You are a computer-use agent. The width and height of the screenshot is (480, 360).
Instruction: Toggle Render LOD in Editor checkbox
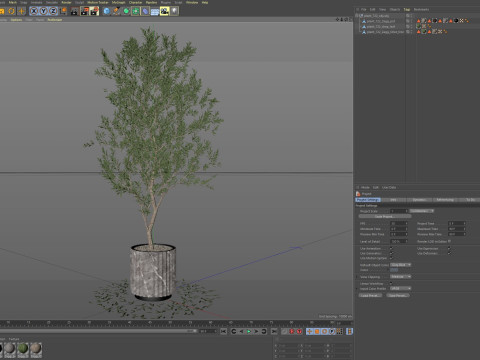coord(449,241)
